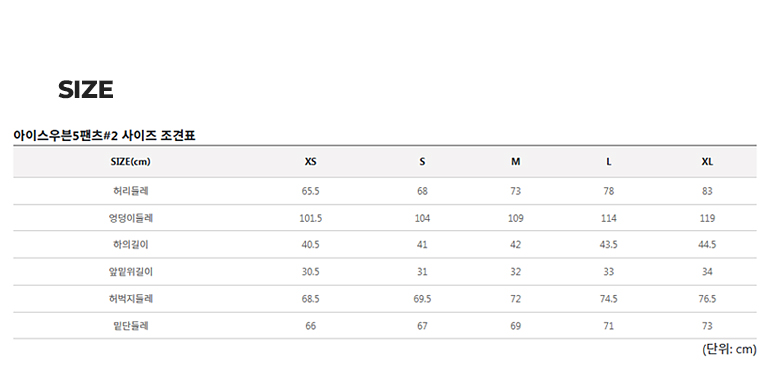Click the 하의길이 row label

pos(131,245)
